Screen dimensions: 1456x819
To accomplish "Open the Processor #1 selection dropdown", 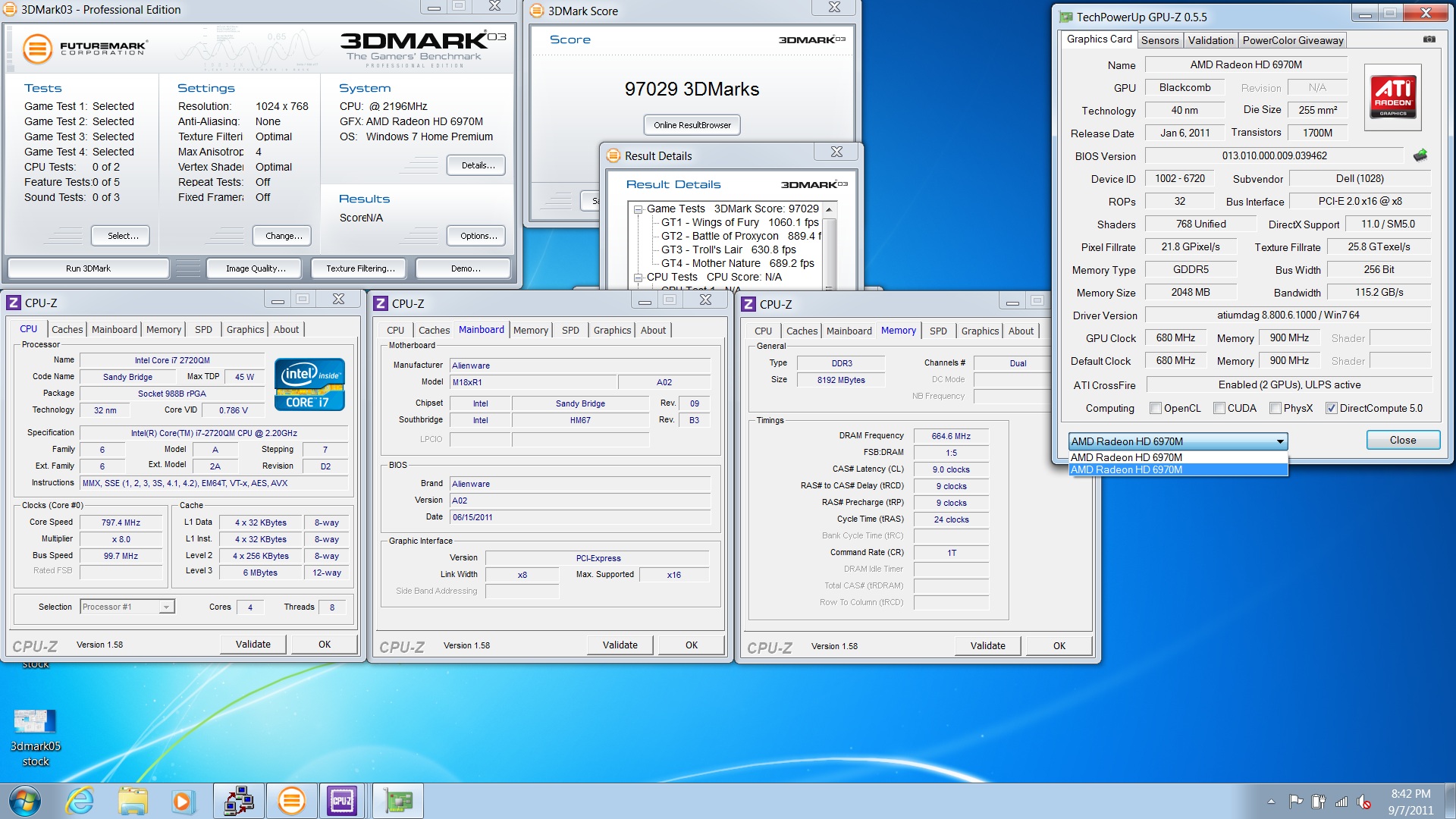I will [x=127, y=607].
